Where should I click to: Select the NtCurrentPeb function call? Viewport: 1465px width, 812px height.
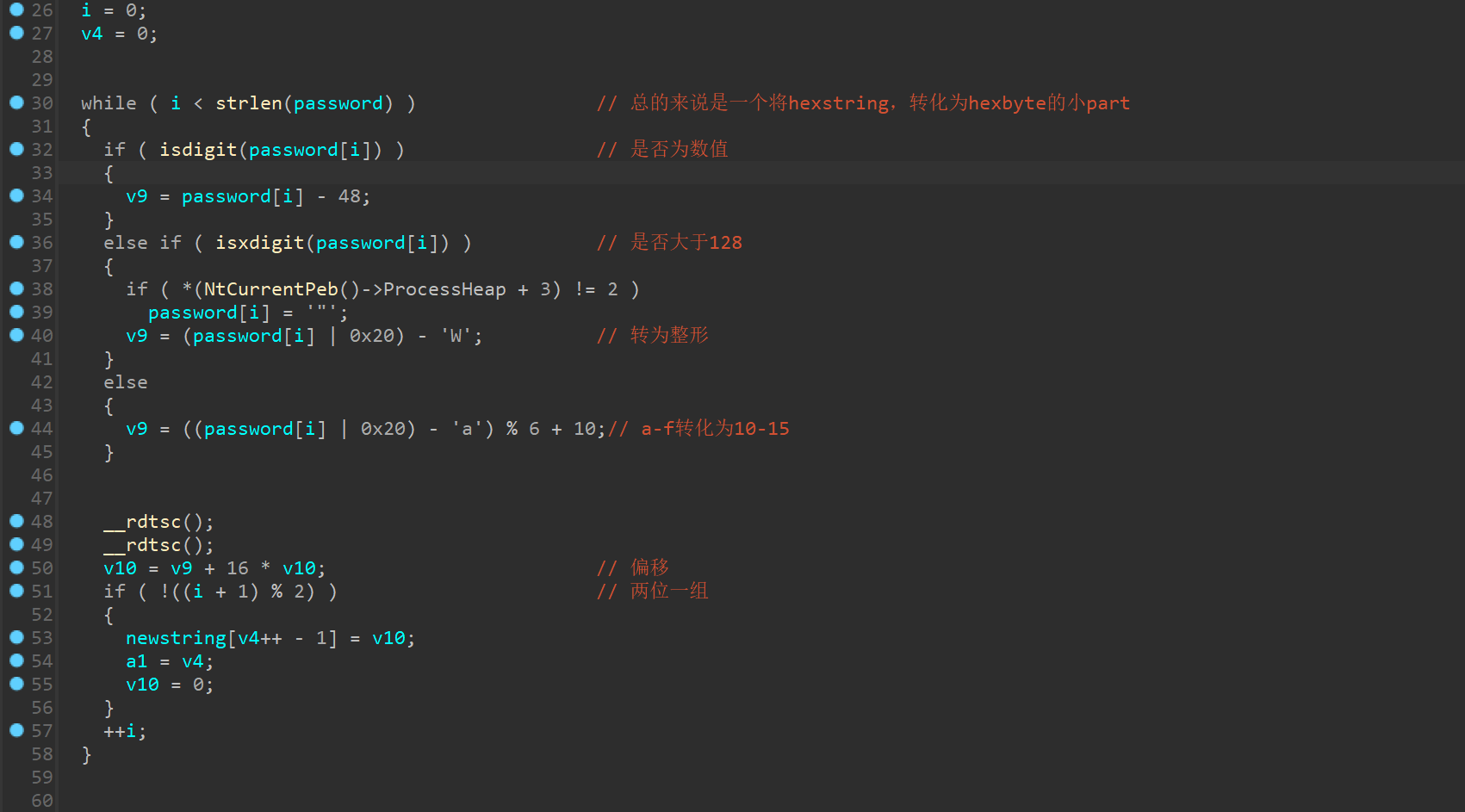(270, 289)
